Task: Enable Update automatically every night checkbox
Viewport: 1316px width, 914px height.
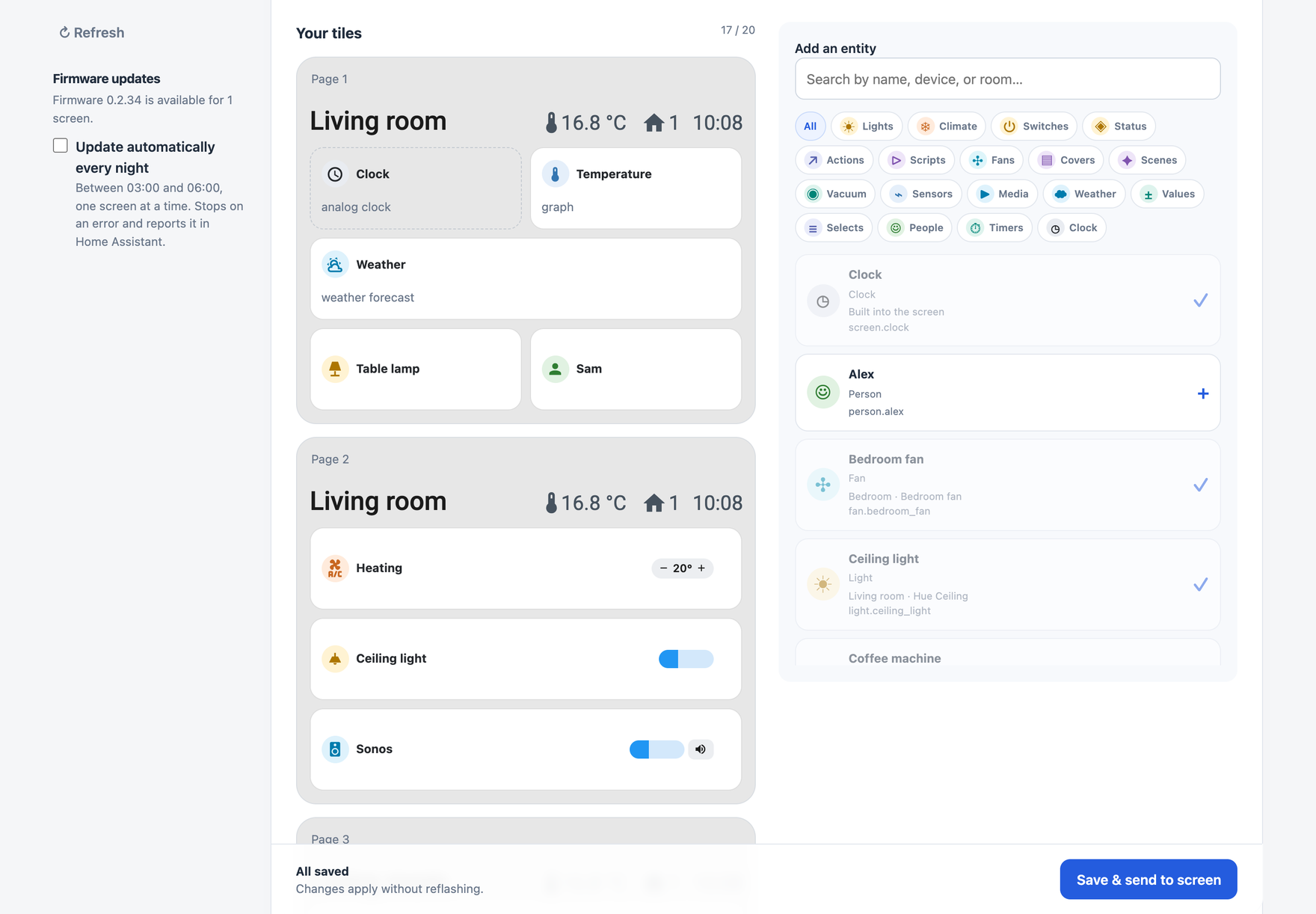Action: click(61, 146)
